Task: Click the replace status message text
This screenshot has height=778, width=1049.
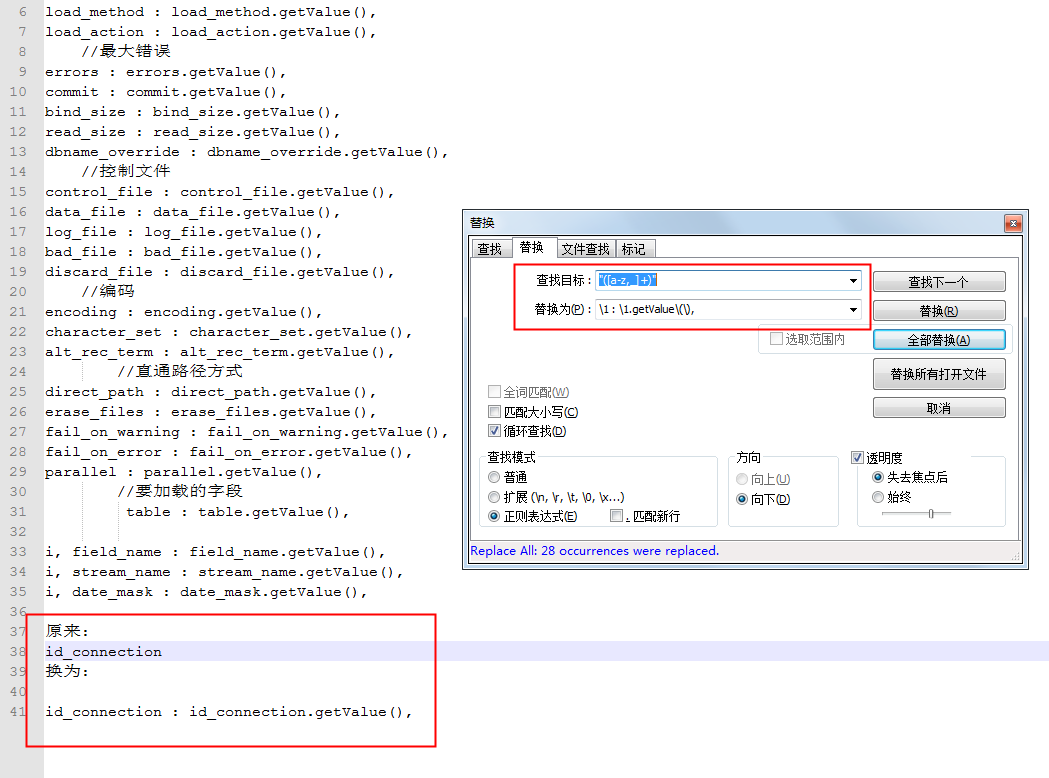Action: point(594,551)
